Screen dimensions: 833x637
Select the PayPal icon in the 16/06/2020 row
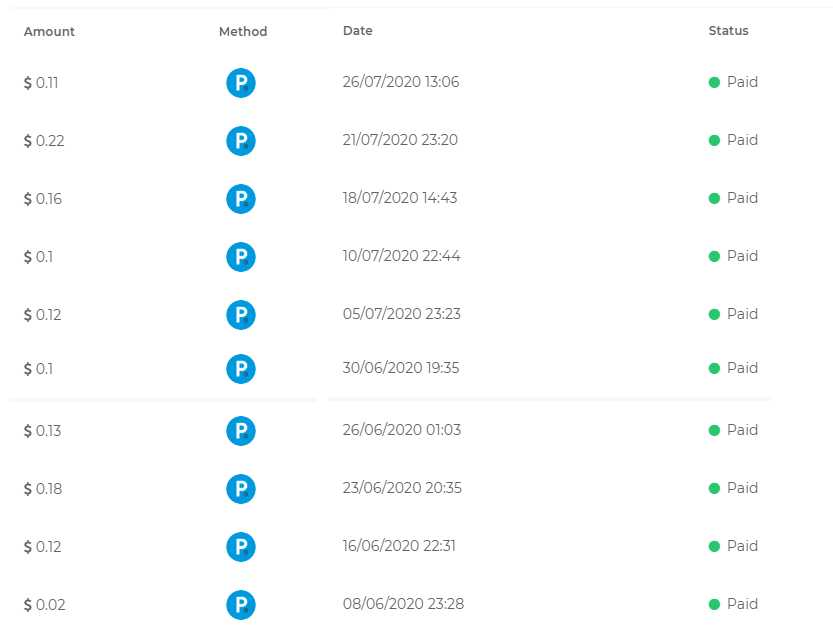240,547
